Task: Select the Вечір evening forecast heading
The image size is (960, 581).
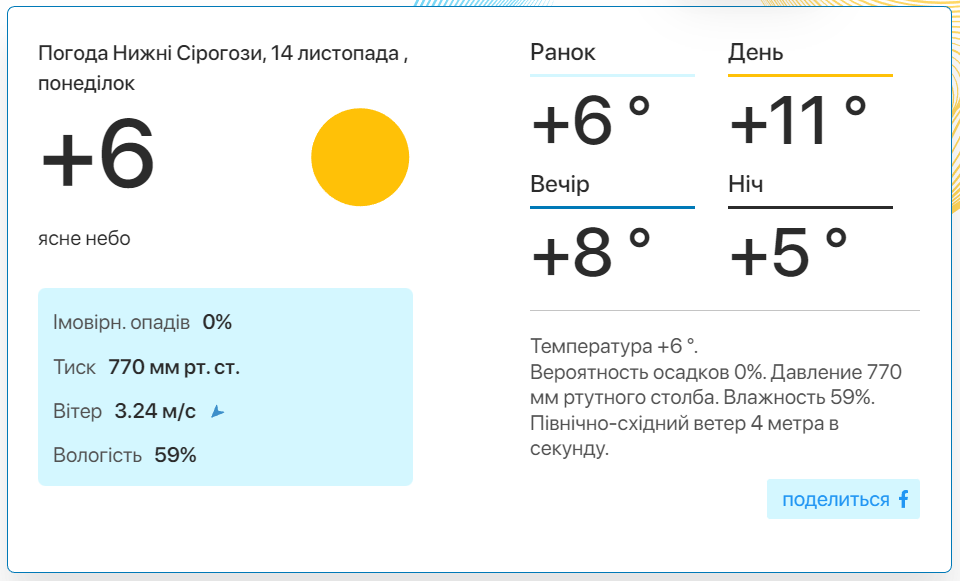Action: coord(560,184)
